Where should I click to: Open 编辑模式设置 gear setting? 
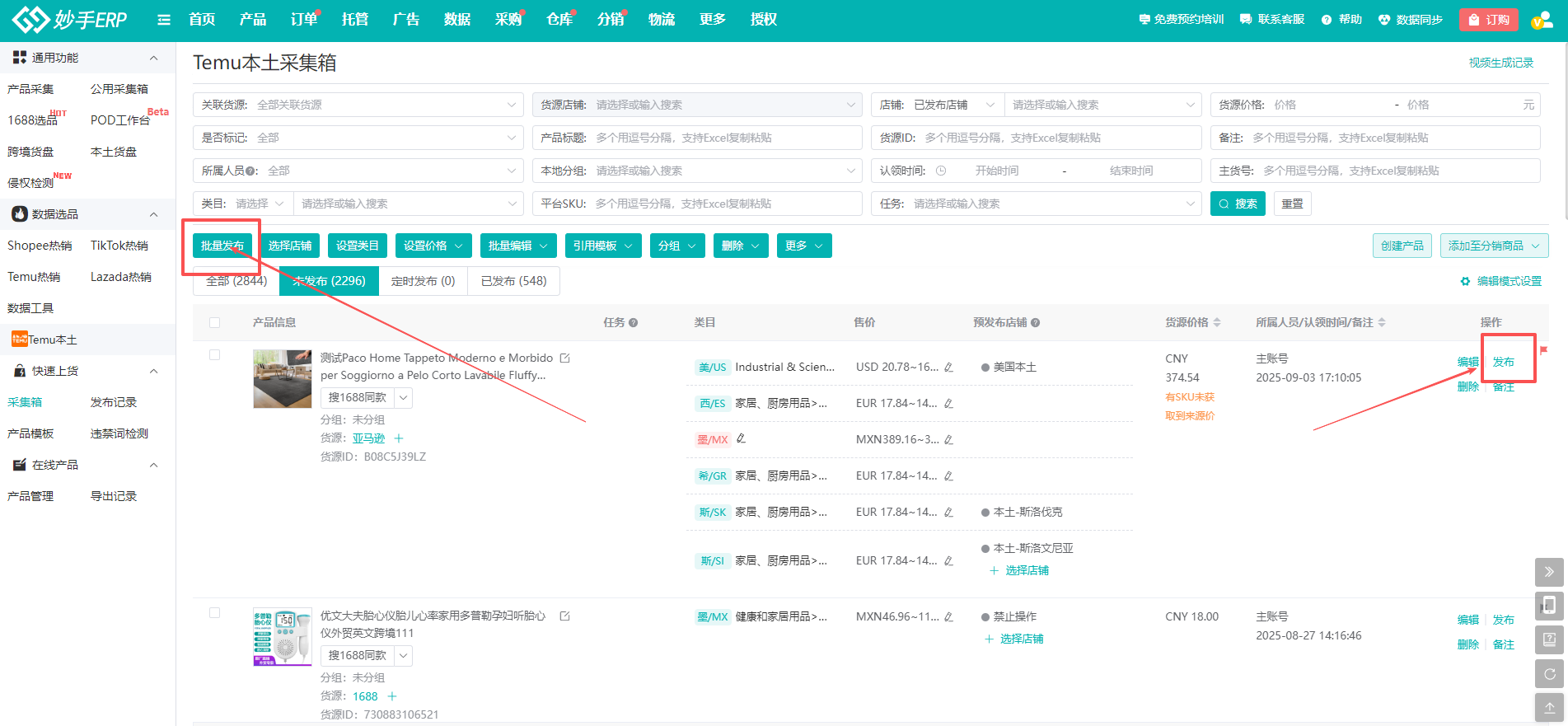tap(1500, 282)
